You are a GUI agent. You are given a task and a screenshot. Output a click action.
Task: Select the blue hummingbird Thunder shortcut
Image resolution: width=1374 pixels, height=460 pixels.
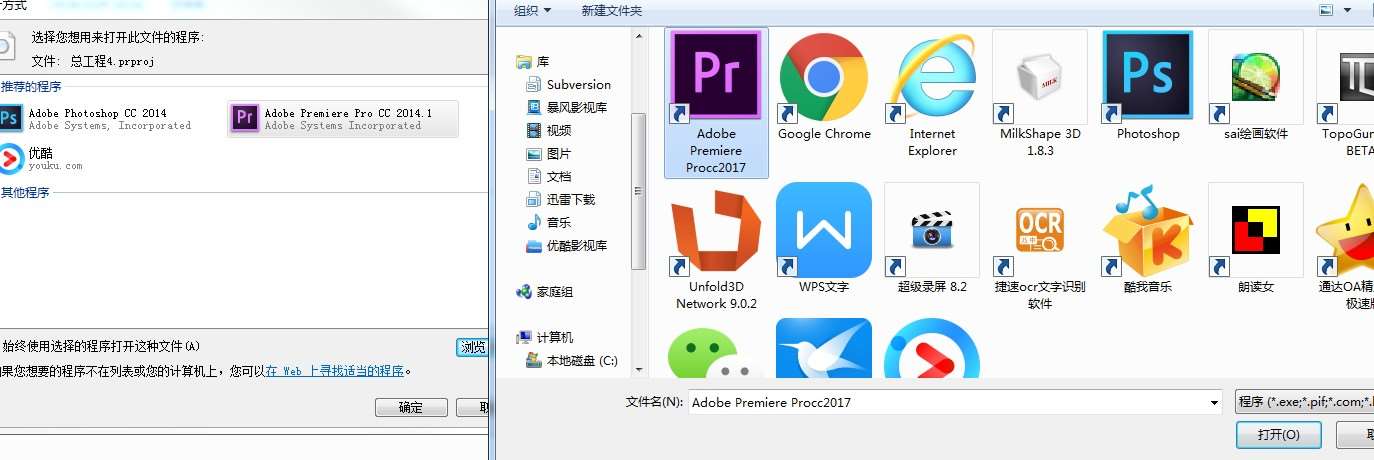[824, 349]
